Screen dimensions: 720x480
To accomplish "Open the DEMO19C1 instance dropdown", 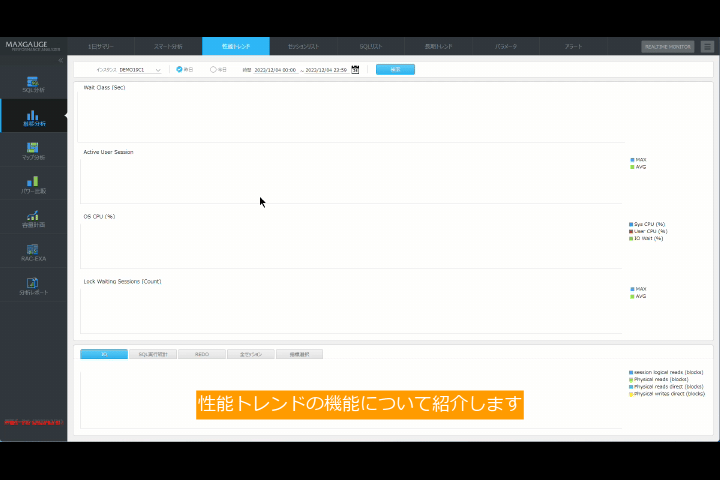I will pyautogui.click(x=140, y=70).
